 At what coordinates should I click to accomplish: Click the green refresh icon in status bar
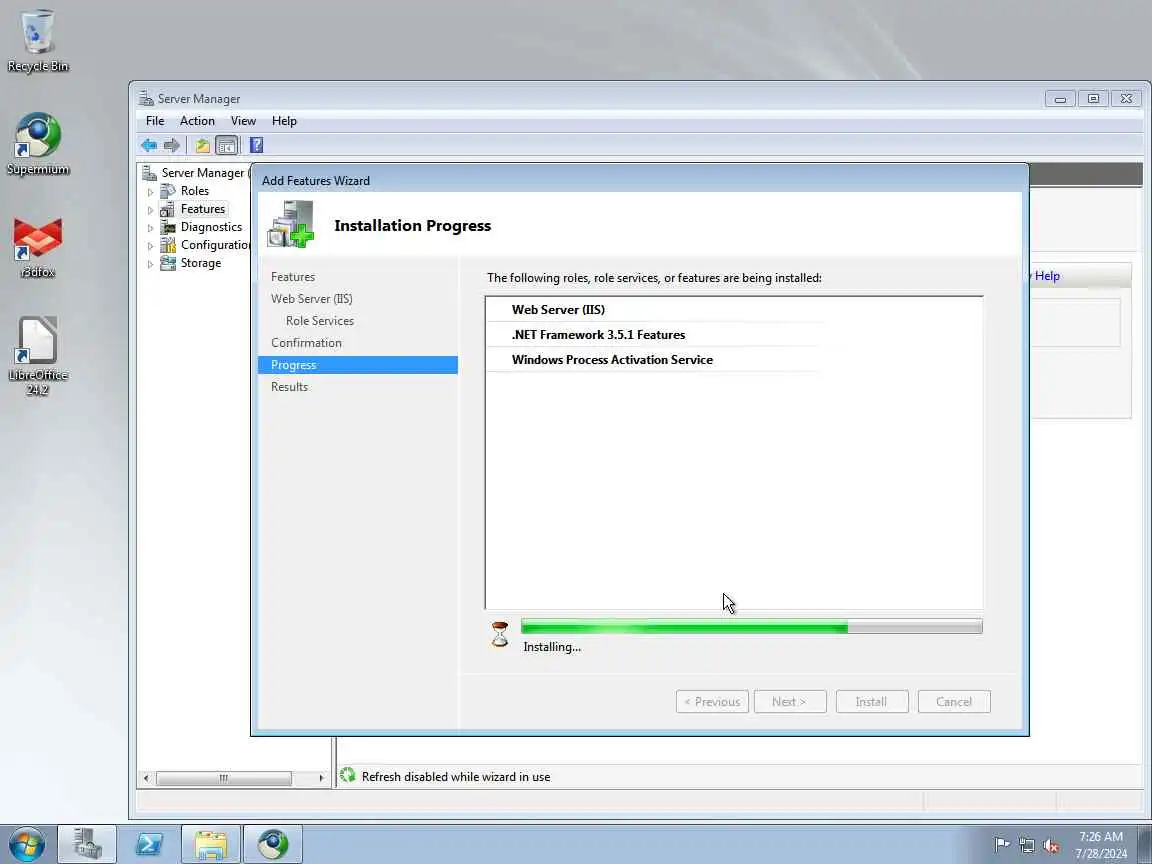click(348, 775)
